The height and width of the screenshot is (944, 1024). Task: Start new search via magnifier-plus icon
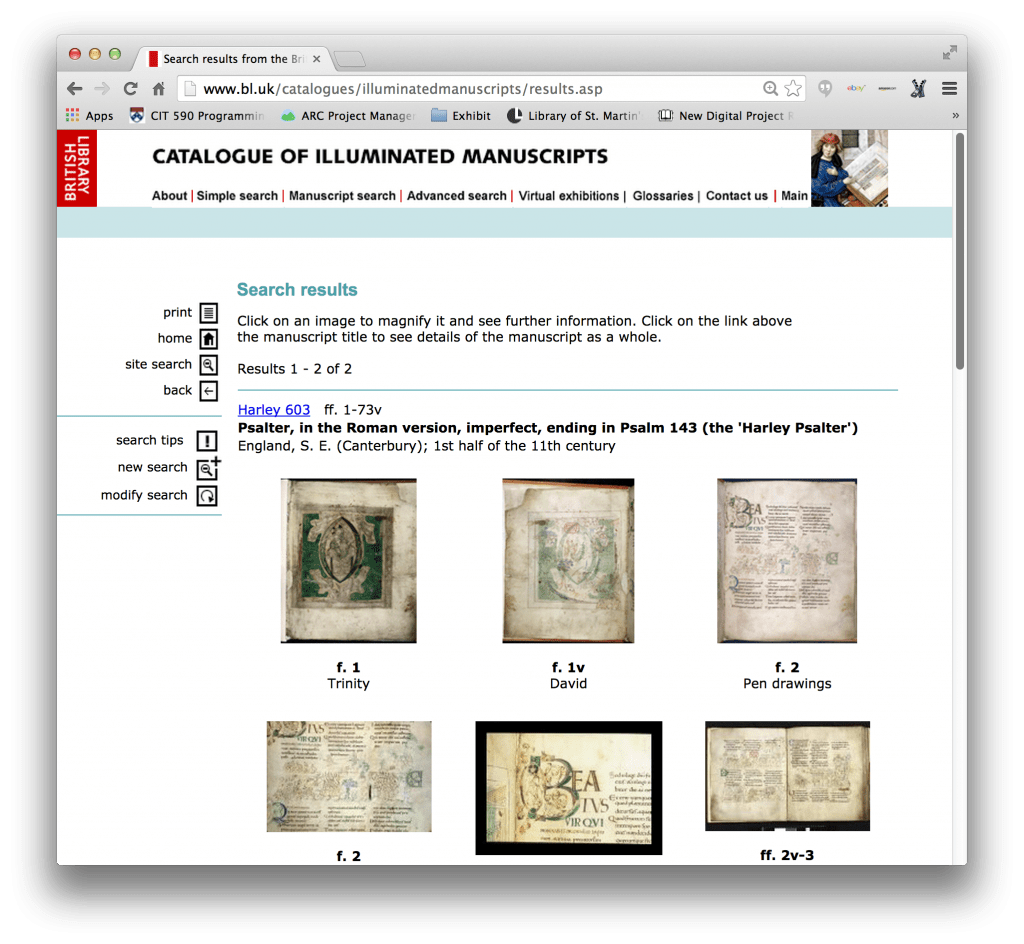(208, 468)
